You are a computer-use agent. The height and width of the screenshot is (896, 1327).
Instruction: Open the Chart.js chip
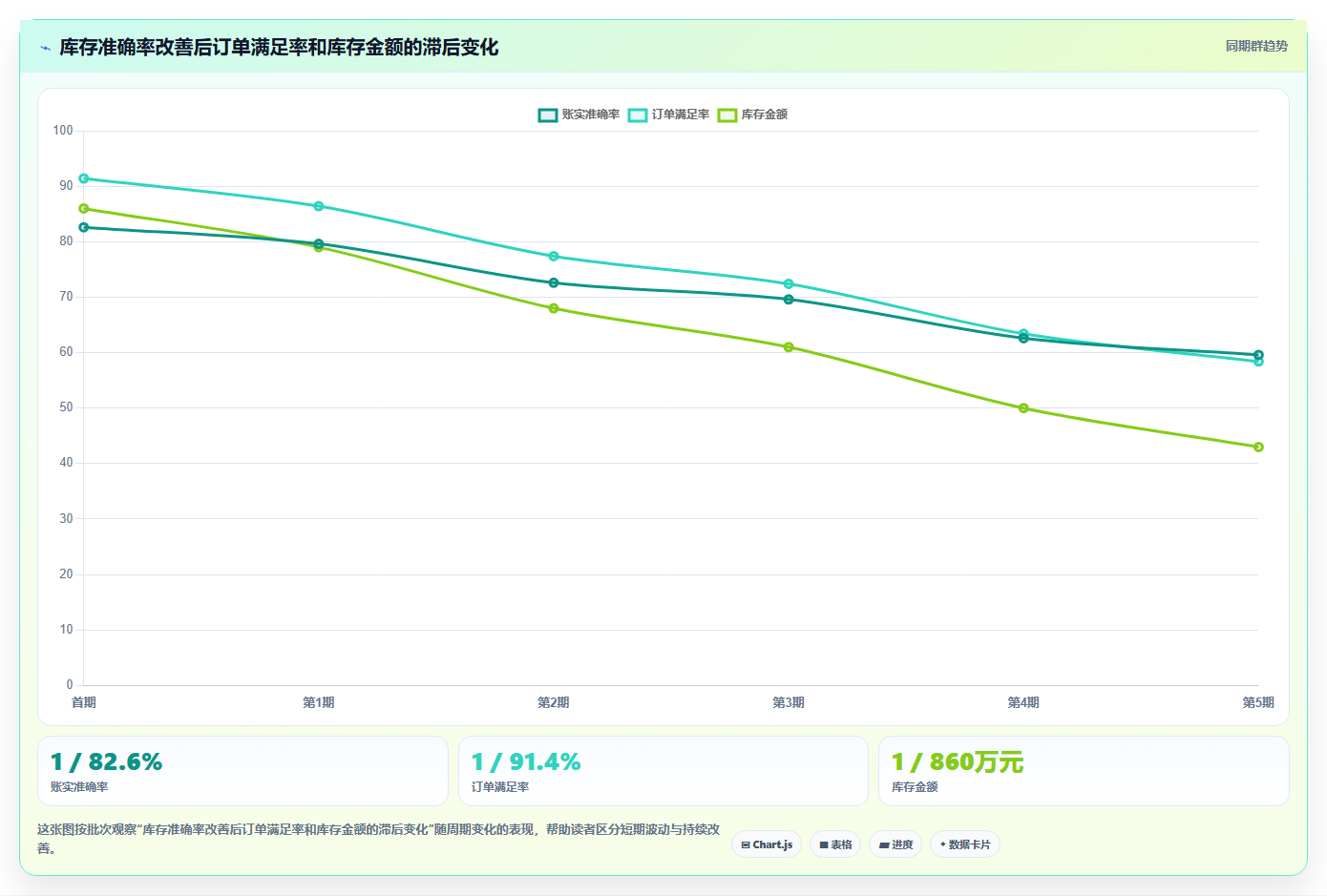click(x=767, y=844)
